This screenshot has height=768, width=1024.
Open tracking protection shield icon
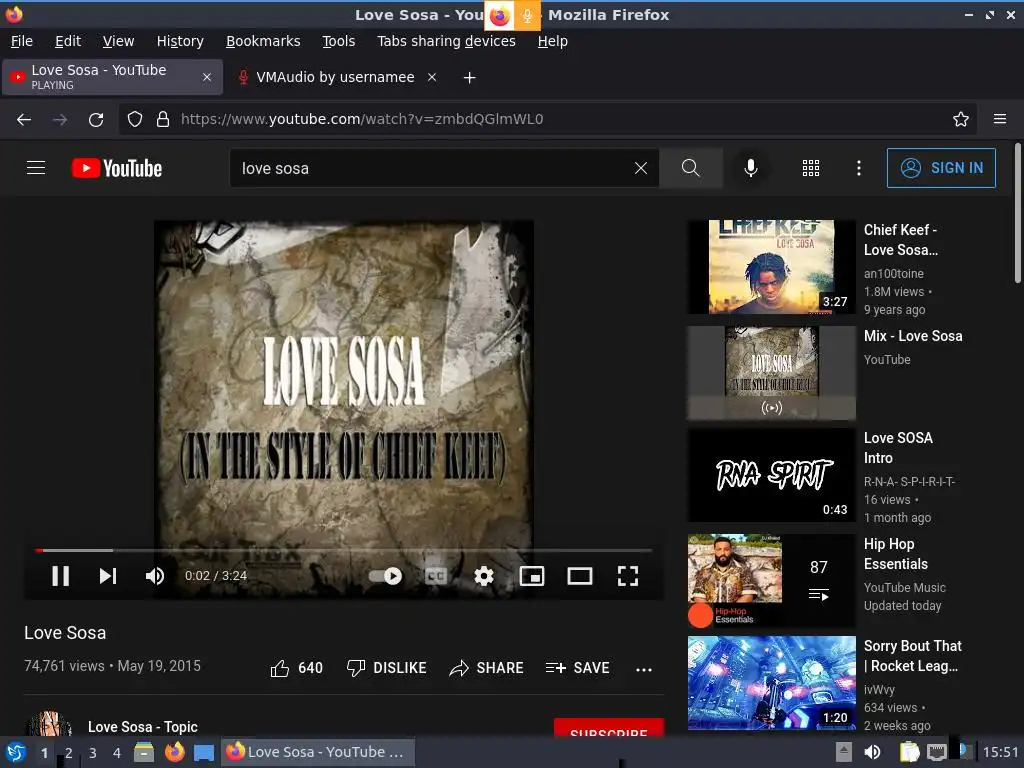135,119
